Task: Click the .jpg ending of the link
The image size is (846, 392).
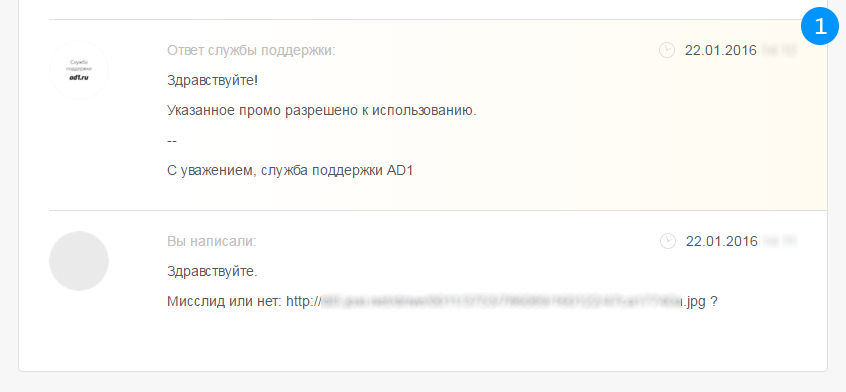Action: click(695, 302)
